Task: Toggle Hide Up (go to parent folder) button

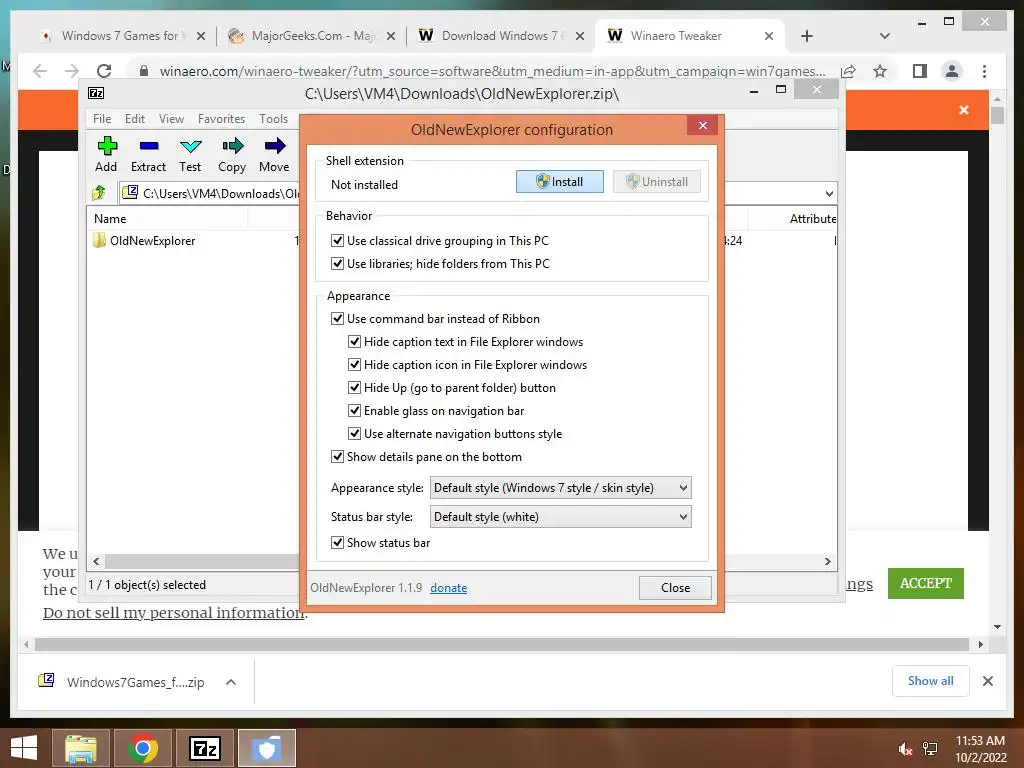Action: pos(354,387)
